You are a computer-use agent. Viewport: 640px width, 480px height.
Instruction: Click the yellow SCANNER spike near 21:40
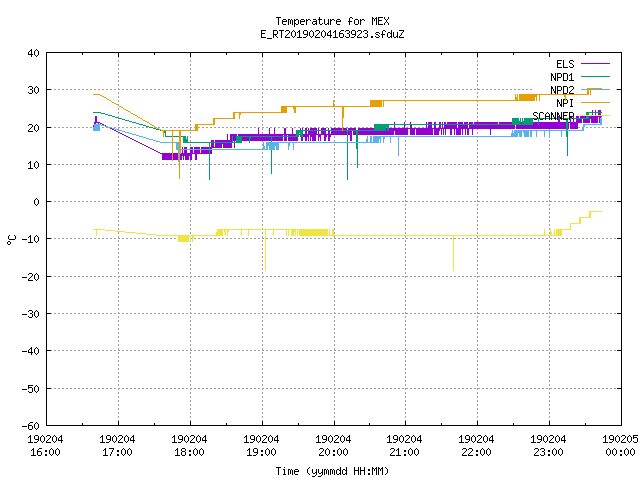453,253
